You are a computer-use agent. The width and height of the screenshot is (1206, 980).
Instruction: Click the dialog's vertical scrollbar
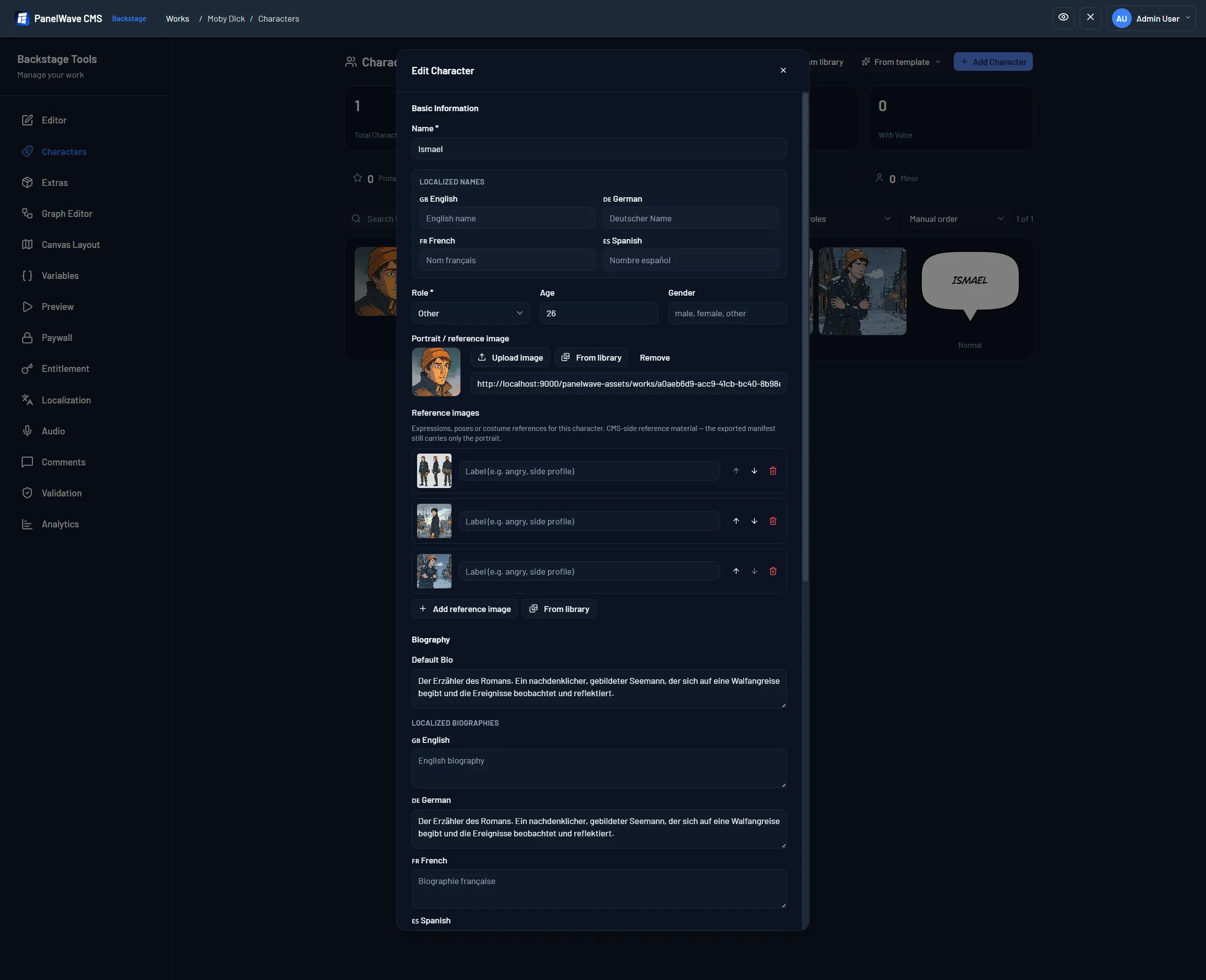click(805, 337)
